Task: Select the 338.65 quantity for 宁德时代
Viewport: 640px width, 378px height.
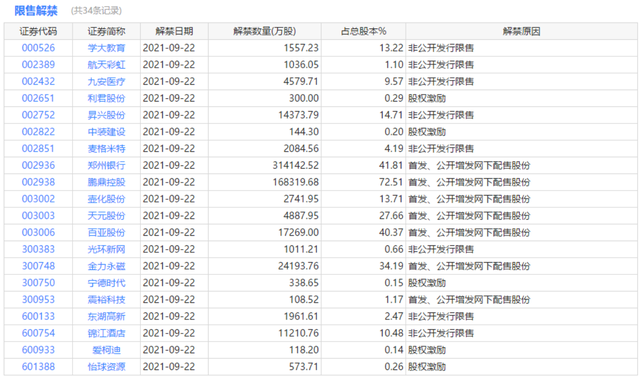Action: tap(304, 282)
